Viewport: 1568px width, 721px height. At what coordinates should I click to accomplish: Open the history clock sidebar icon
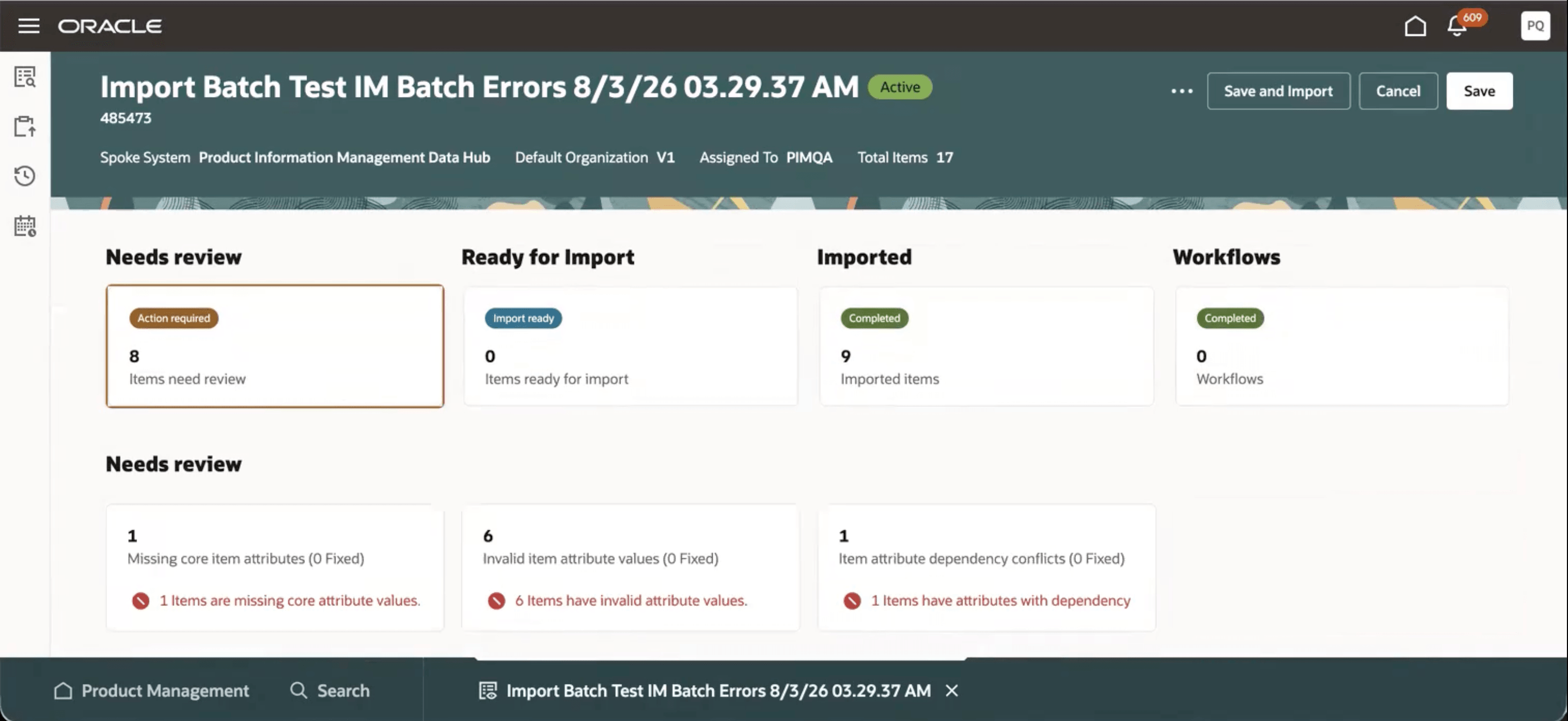pyautogui.click(x=25, y=176)
